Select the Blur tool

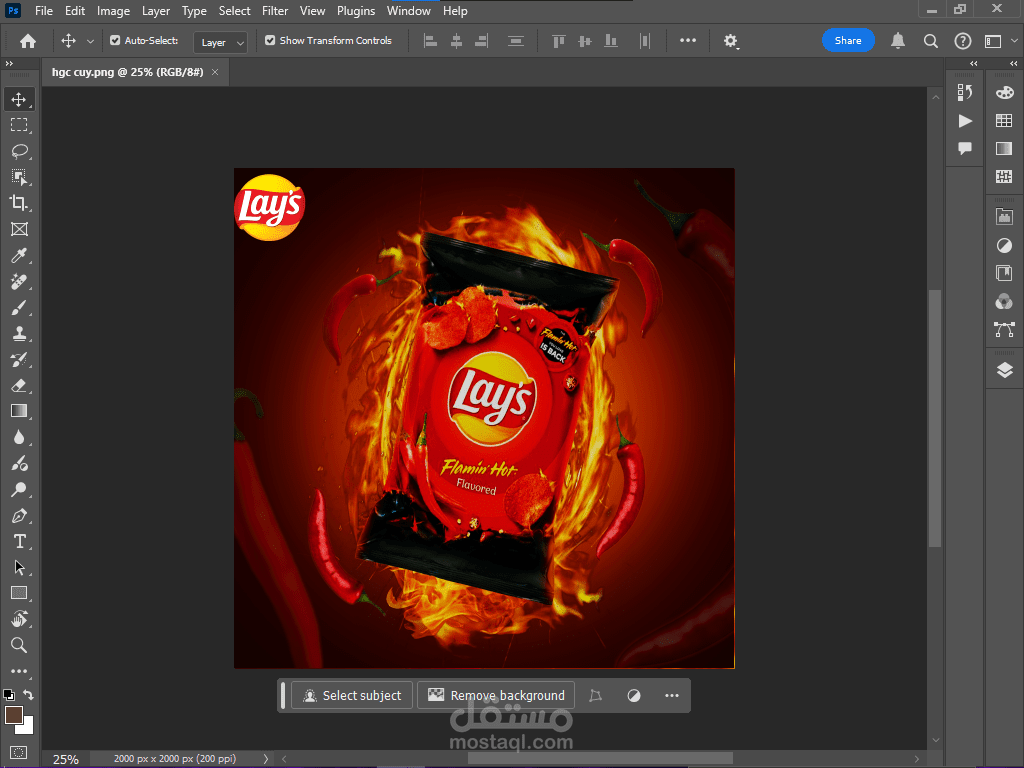coord(19,437)
